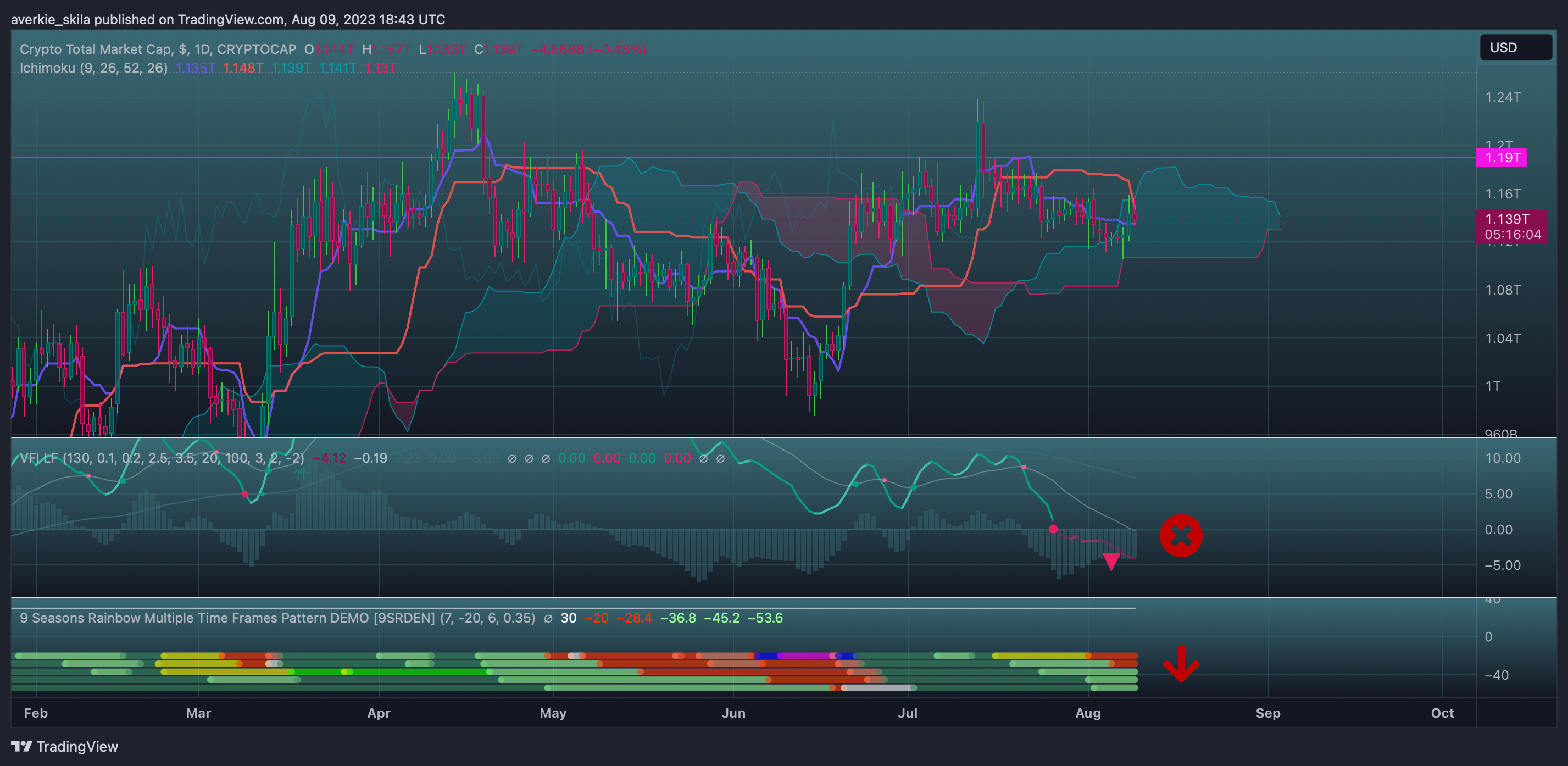Image resolution: width=1568 pixels, height=766 pixels.
Task: Click the −4.868B (−0.43%) change value
Action: tap(588, 49)
